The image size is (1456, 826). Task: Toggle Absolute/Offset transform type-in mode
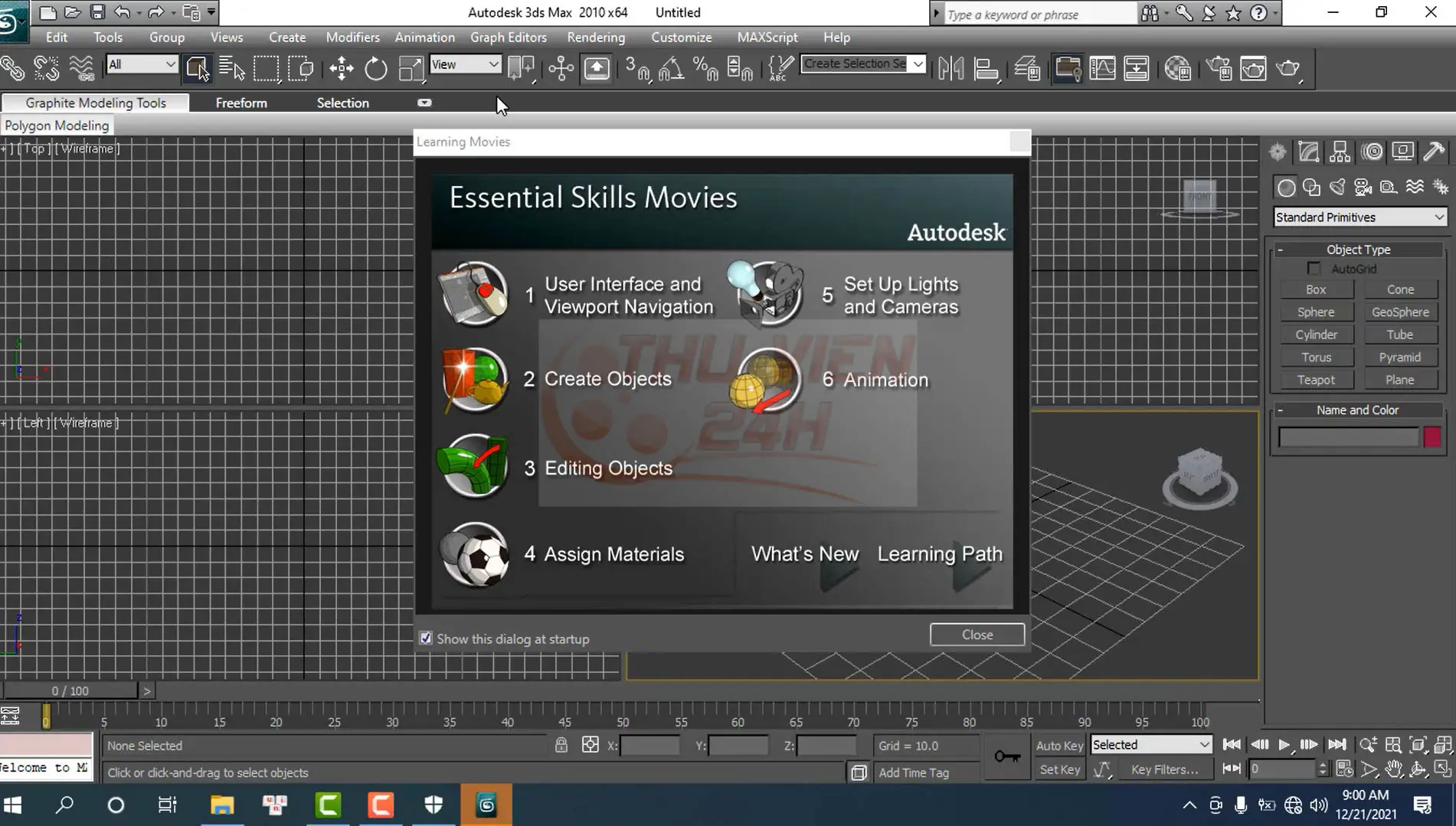pos(591,745)
